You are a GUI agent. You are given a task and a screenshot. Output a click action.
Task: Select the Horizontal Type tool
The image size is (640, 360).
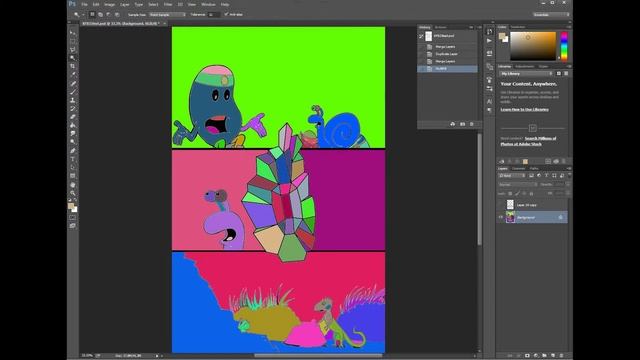point(73,159)
